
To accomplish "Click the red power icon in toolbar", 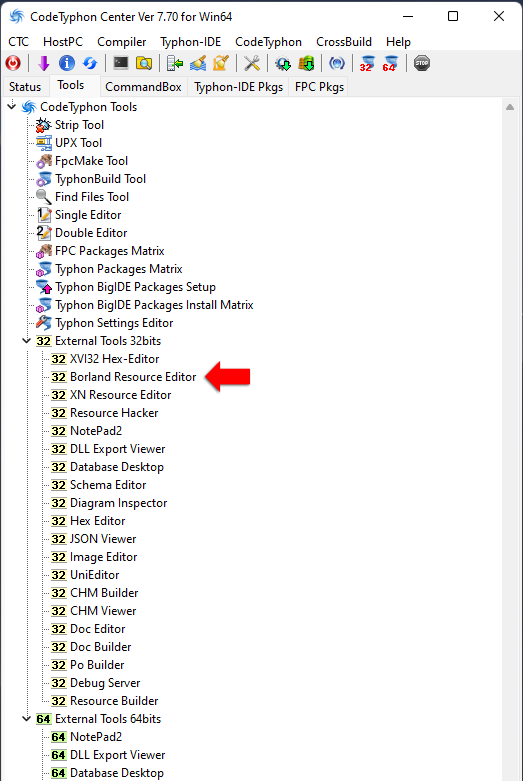I will click(x=13, y=63).
